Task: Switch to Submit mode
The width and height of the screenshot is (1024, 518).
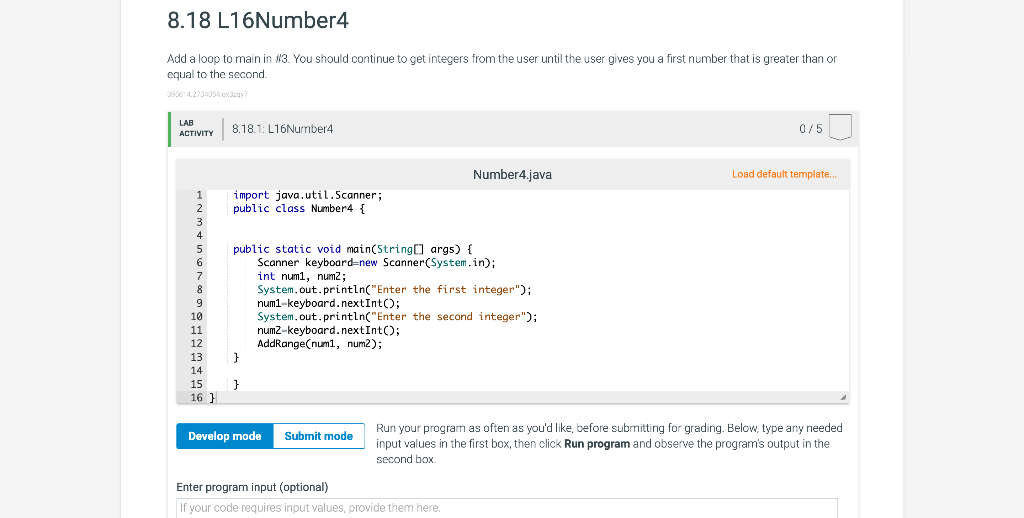Action: 319,436
